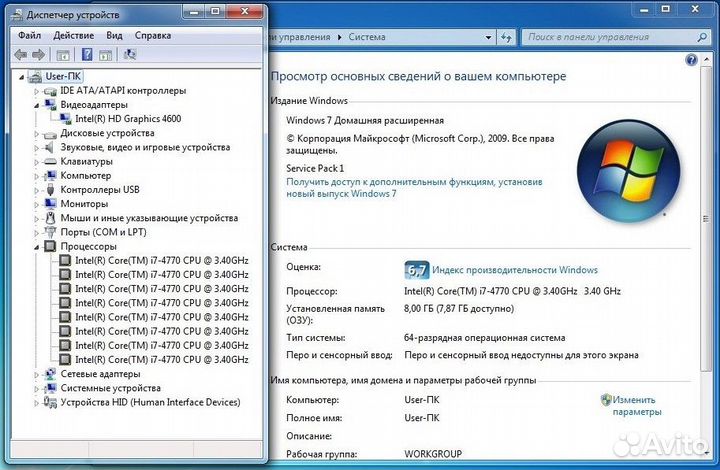The width and height of the screenshot is (720, 470).
Task: Click Windows 7 Домашняя расширенная edition text
Action: click(x=365, y=121)
